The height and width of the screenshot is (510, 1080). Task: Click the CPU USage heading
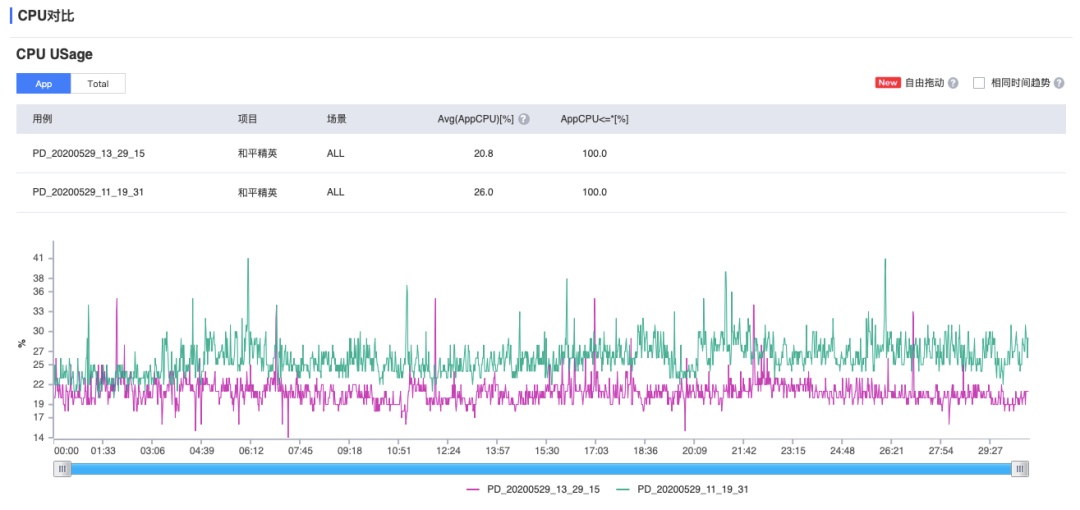pyautogui.click(x=54, y=54)
